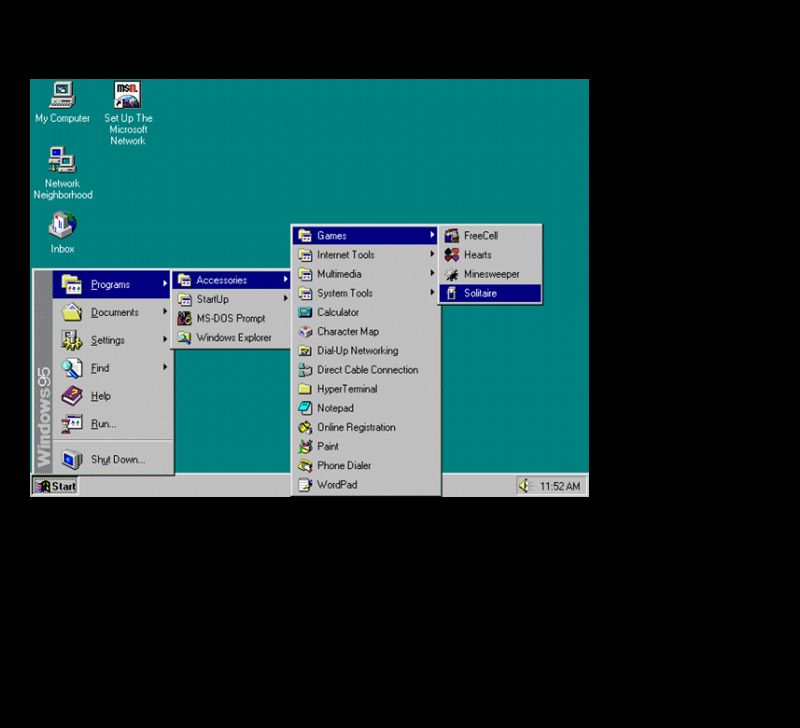Launch WordPad from Accessories menu

tap(365, 485)
